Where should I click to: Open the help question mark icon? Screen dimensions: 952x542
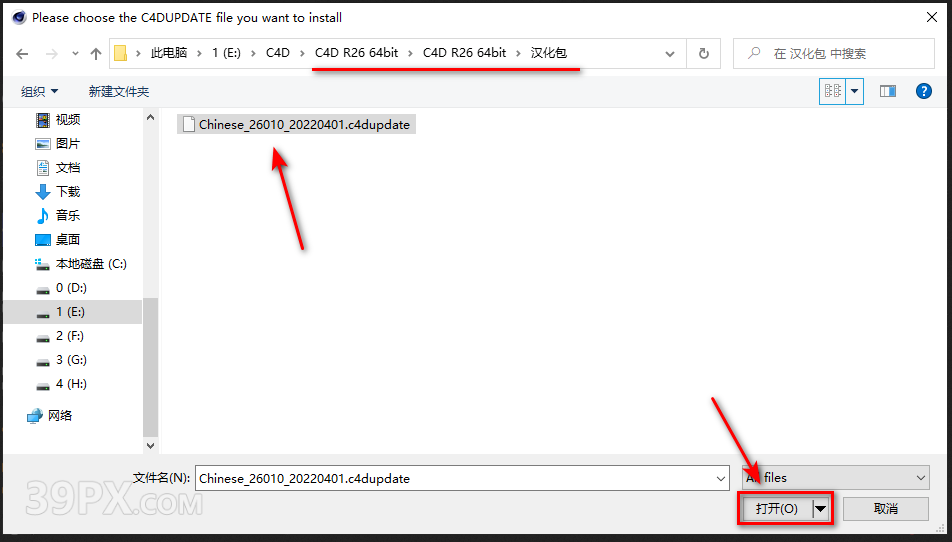point(924,91)
